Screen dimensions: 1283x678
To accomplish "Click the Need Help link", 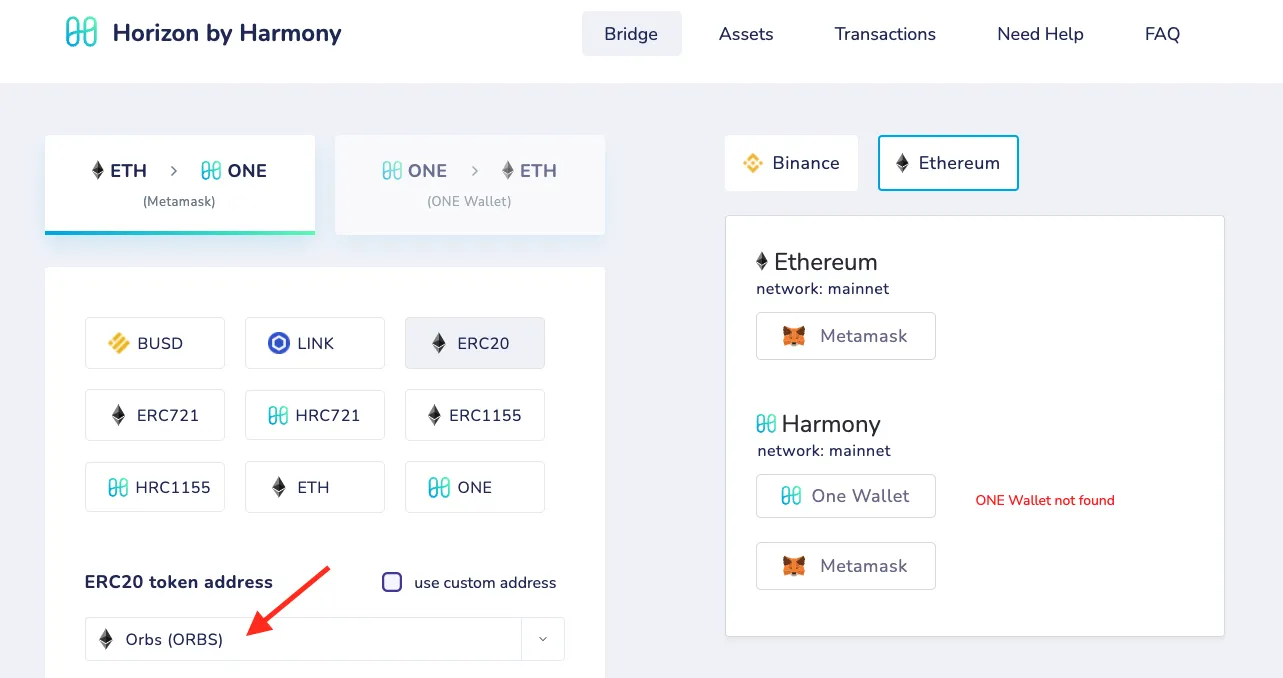I will (x=1040, y=34).
